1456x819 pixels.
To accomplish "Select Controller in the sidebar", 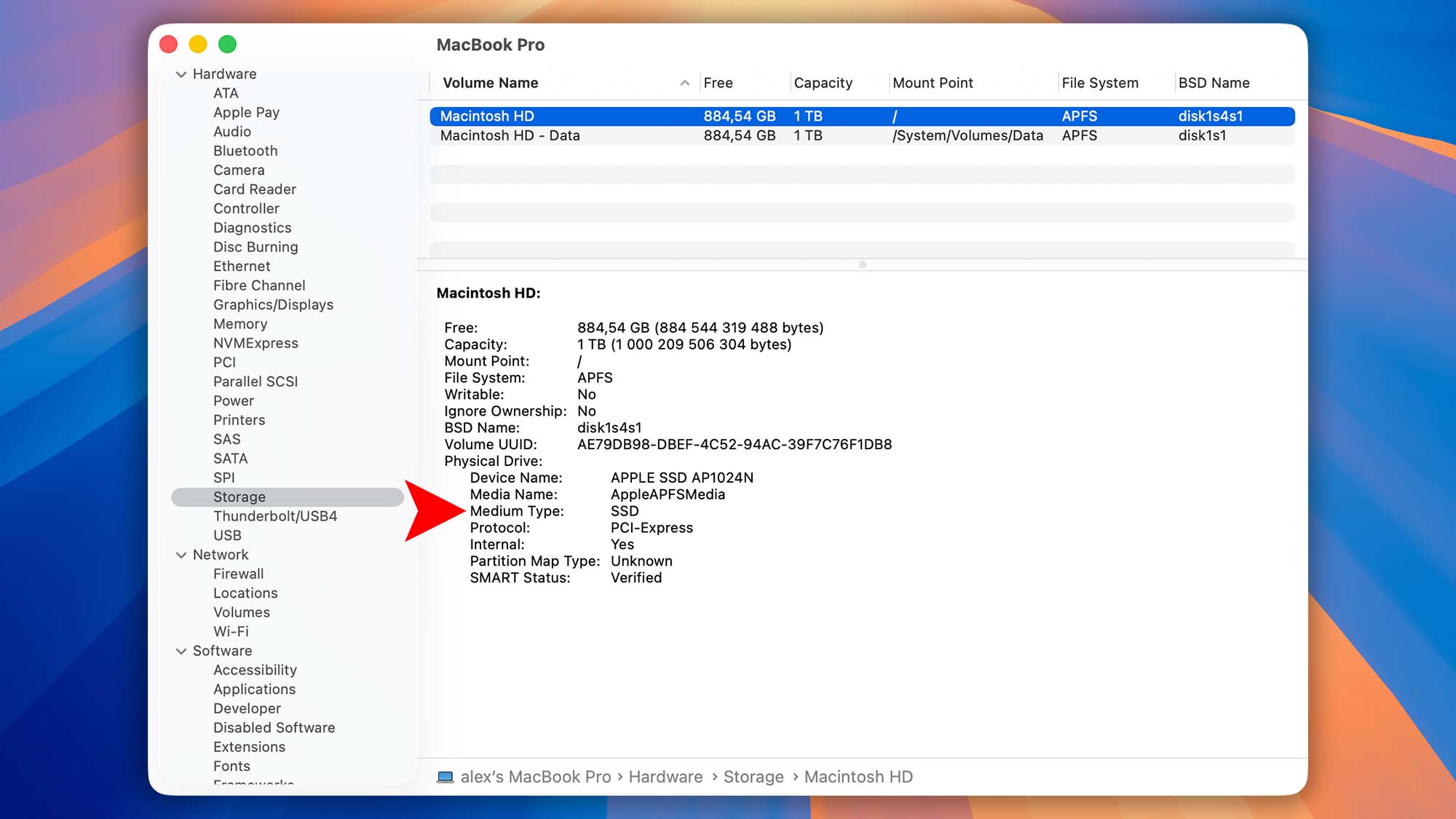I will 246,209.
